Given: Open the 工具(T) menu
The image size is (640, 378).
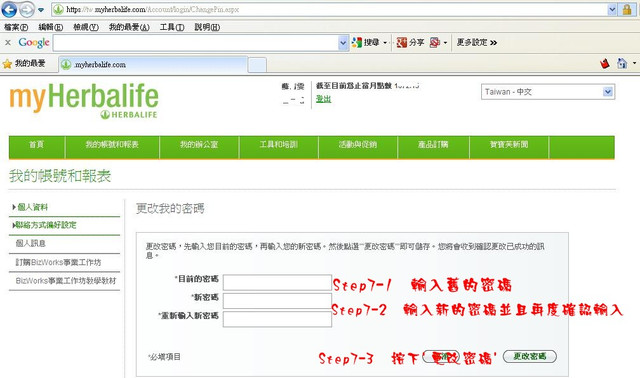Looking at the screenshot, I should (x=172, y=27).
